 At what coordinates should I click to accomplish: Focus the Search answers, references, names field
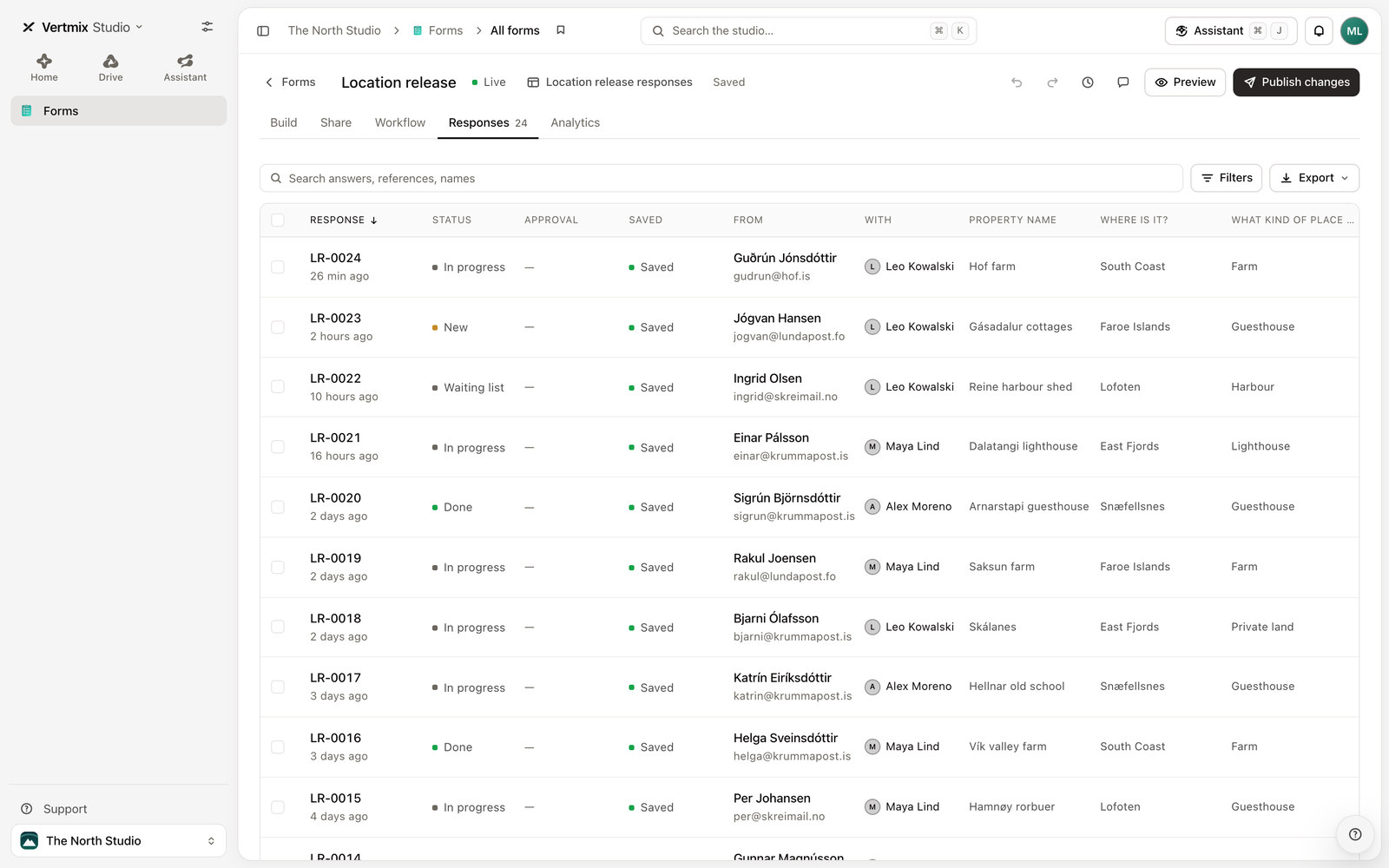pos(721,178)
